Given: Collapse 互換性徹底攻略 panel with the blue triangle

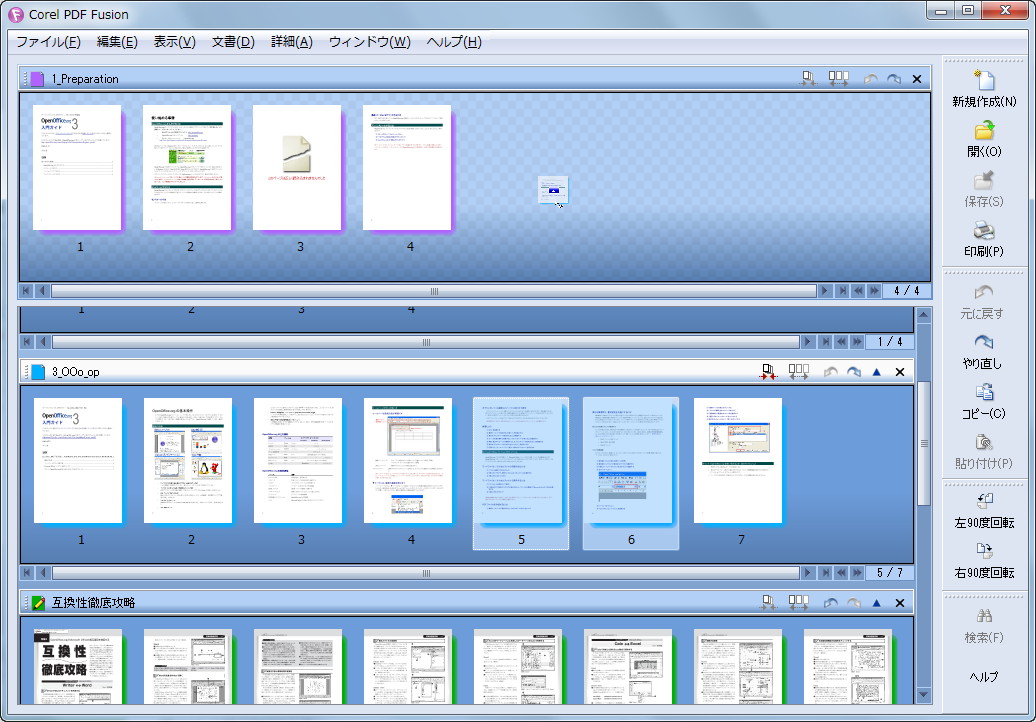Looking at the screenshot, I should [876, 602].
